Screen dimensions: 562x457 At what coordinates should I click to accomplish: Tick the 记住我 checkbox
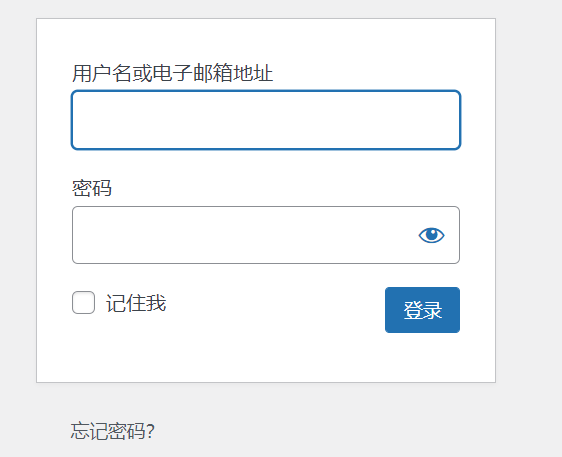pos(84,303)
